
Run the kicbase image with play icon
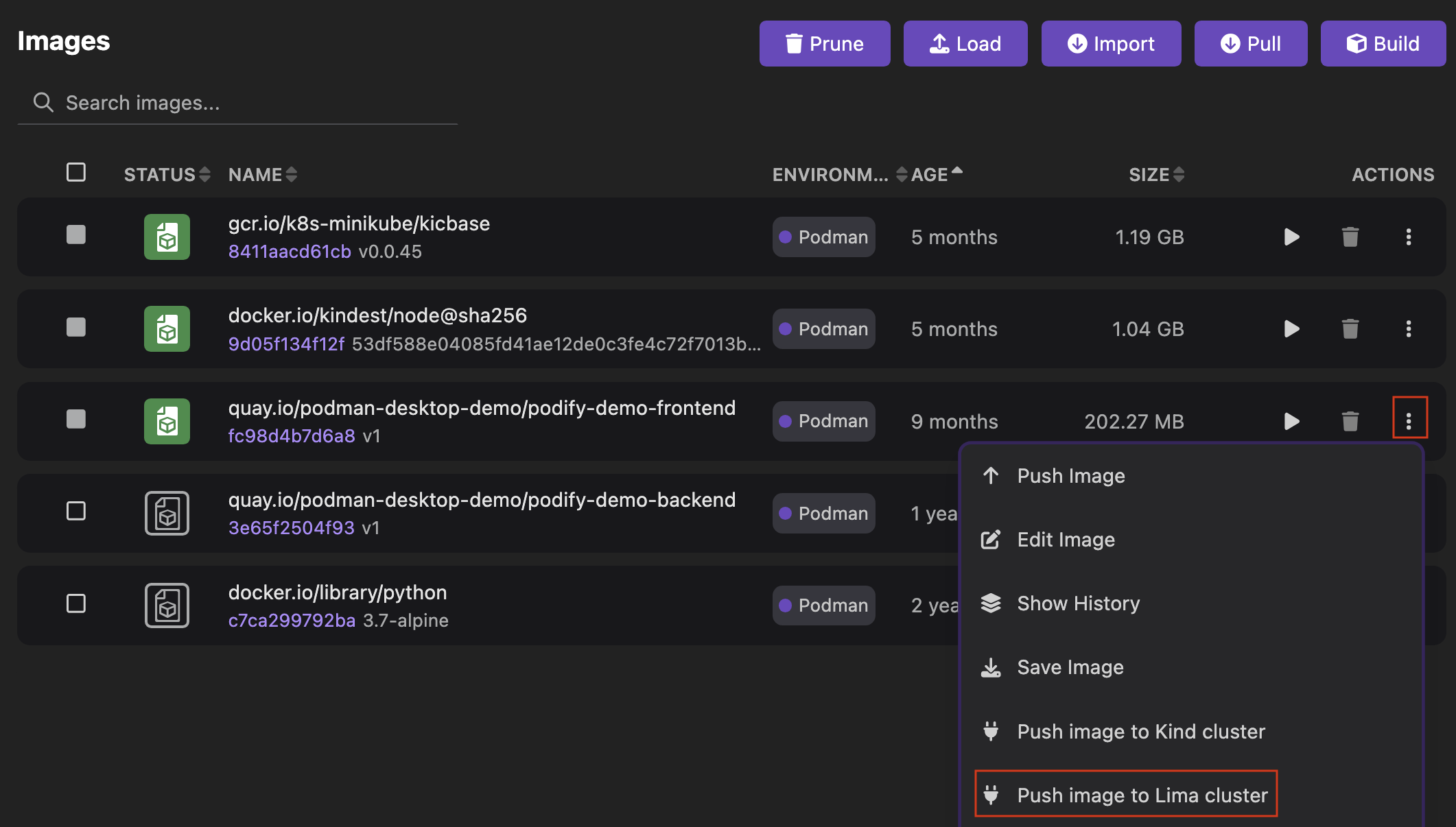(1291, 237)
